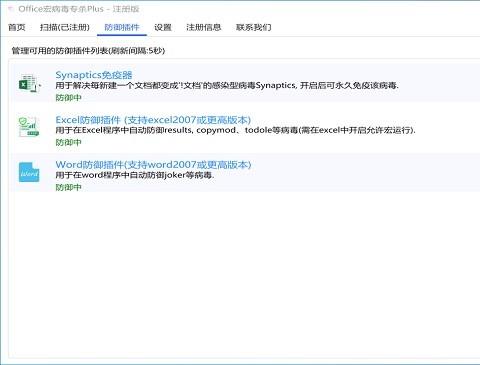The image size is (480, 365).
Task: Switch to 扫描(已注册) tab
Action: (x=65, y=27)
